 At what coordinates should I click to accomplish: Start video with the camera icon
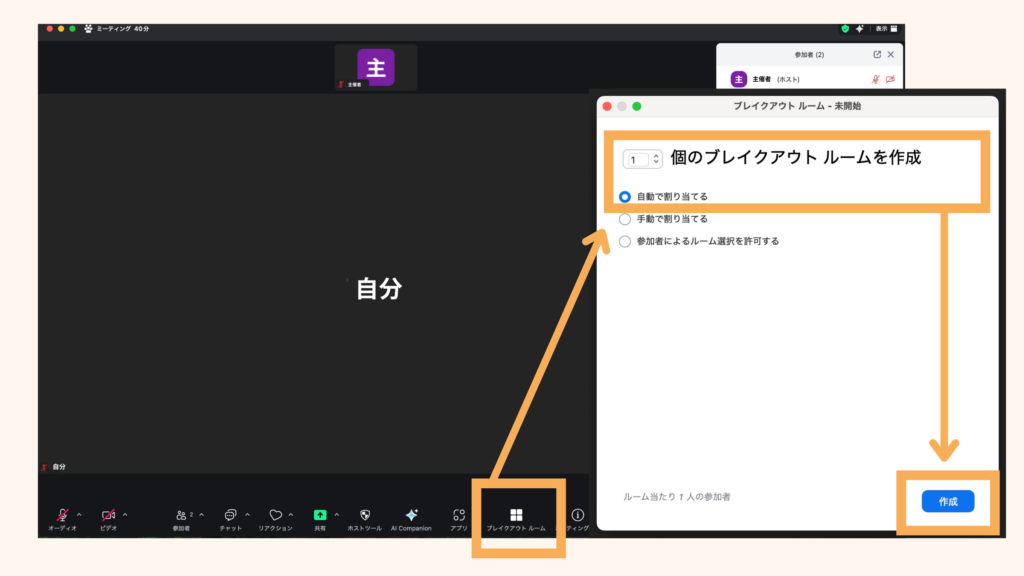point(108,513)
